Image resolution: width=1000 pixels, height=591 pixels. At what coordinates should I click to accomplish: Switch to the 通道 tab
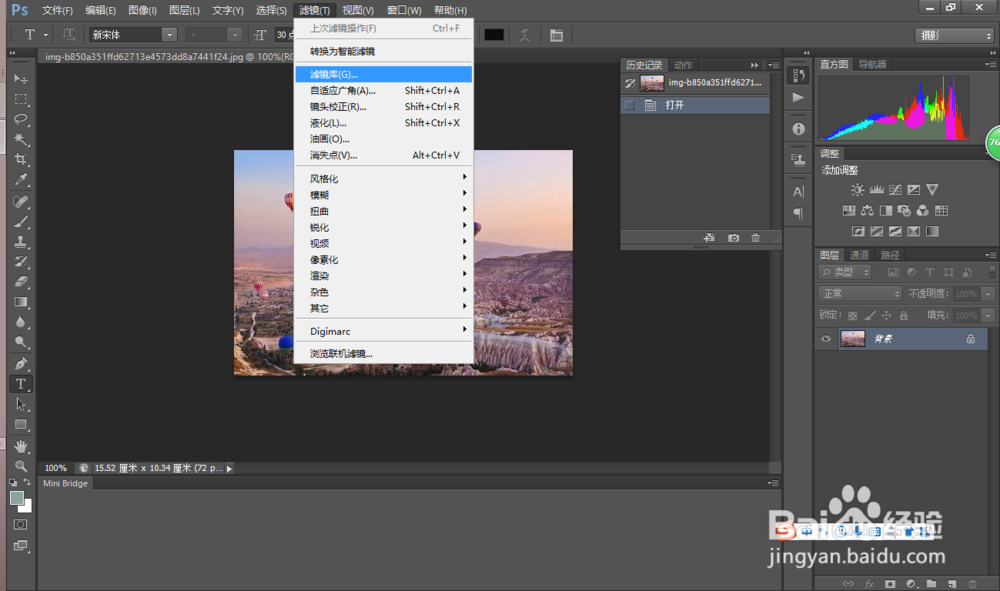coord(859,255)
